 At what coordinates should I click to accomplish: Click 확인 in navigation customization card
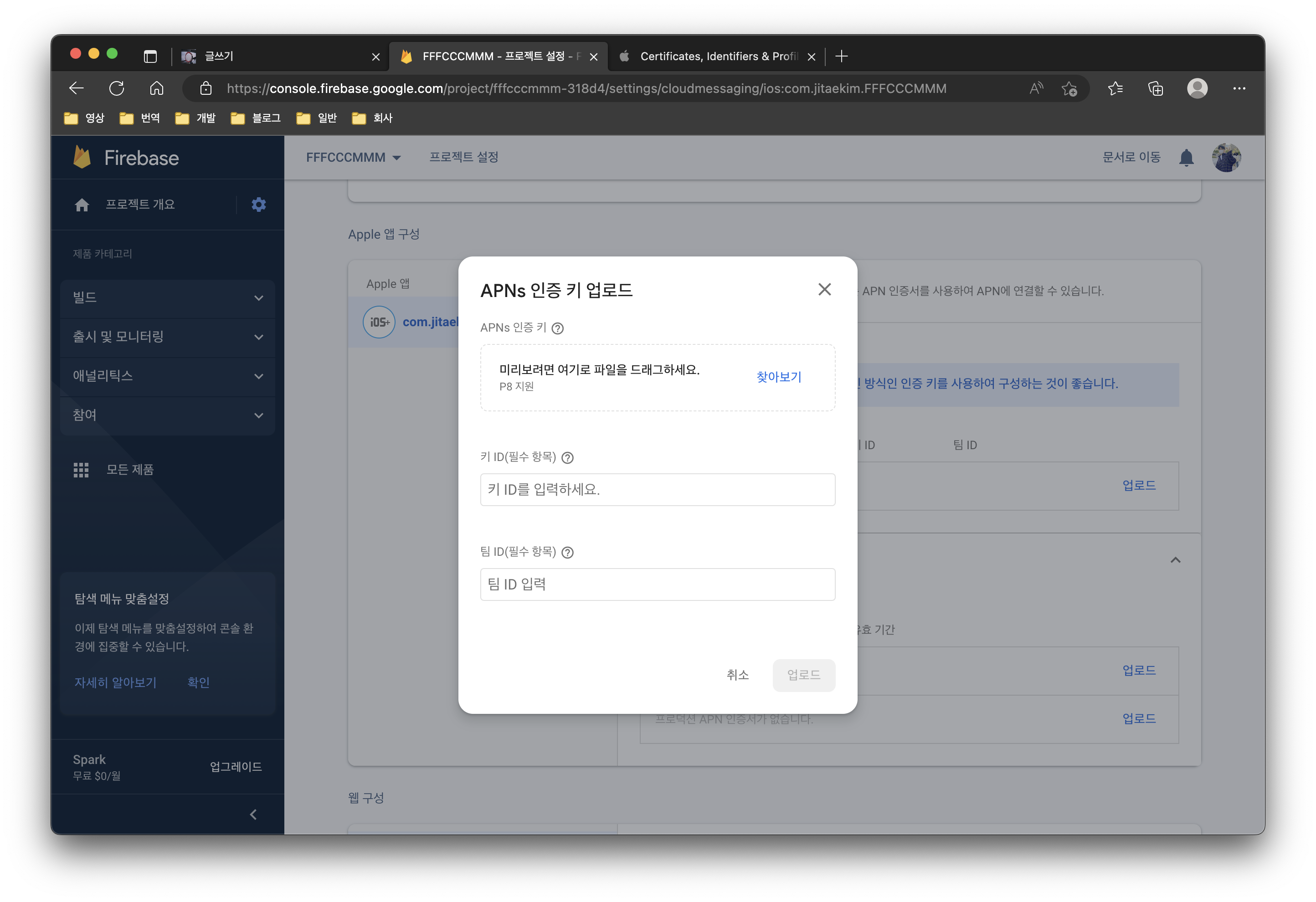198,682
